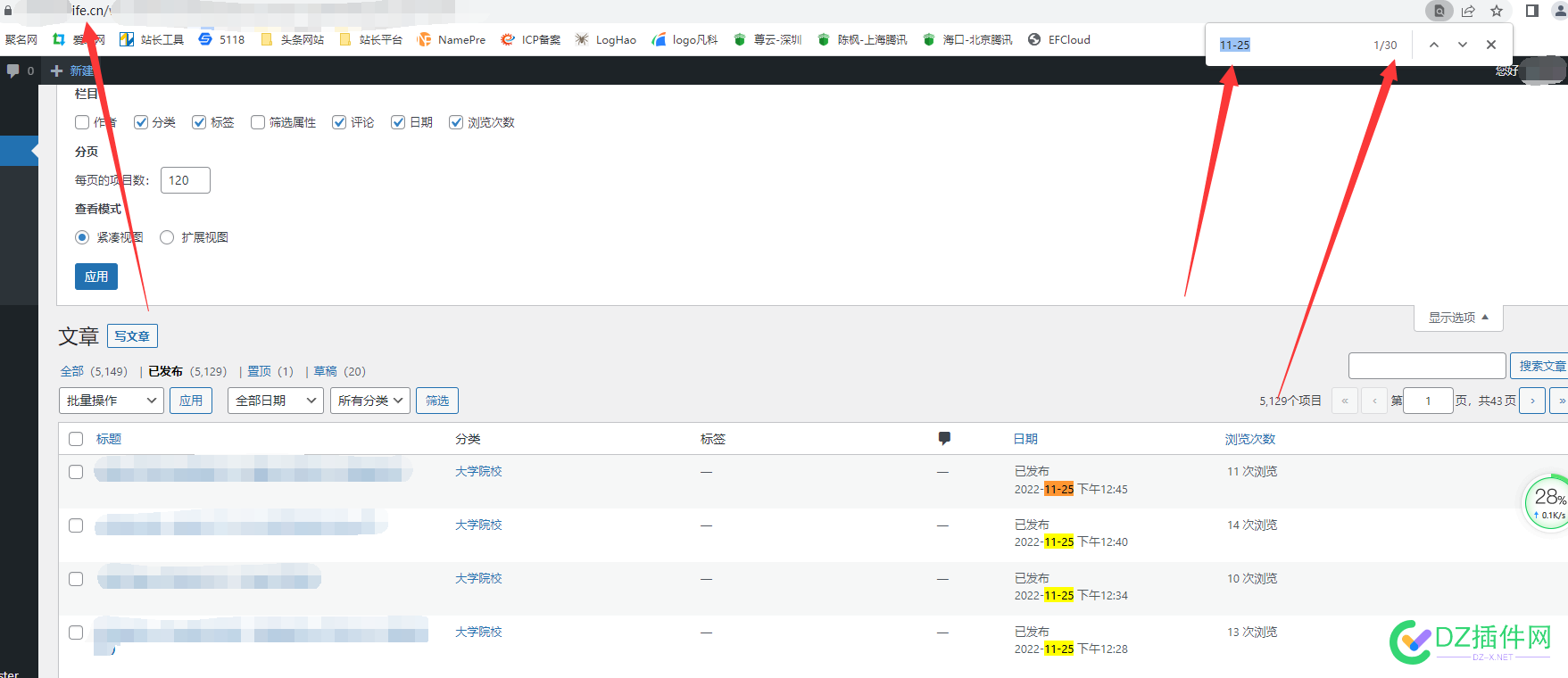Screen dimensions: 1568x678
Task: Click the find-in-page icon in address bar
Action: pos(1439,11)
